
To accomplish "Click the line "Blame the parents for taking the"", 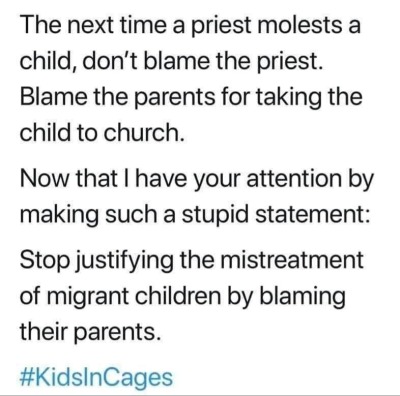I will click(x=191, y=97).
